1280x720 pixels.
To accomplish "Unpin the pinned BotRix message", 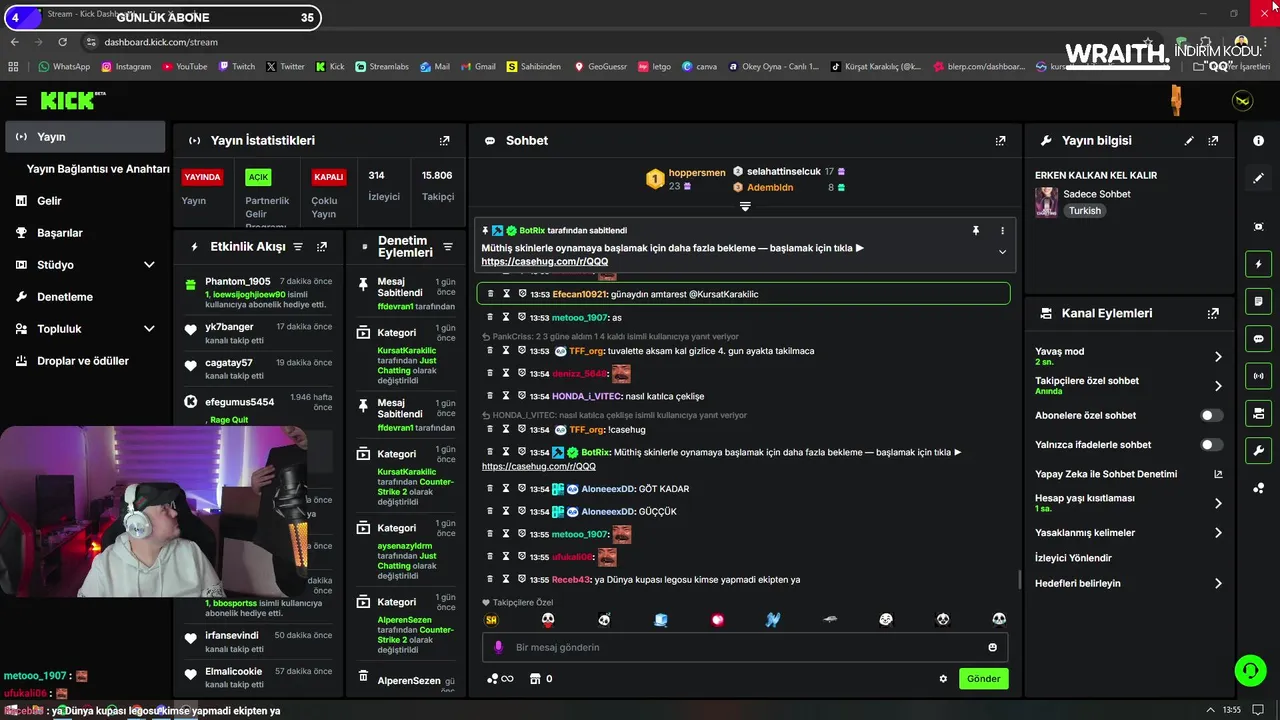I will click(976, 230).
